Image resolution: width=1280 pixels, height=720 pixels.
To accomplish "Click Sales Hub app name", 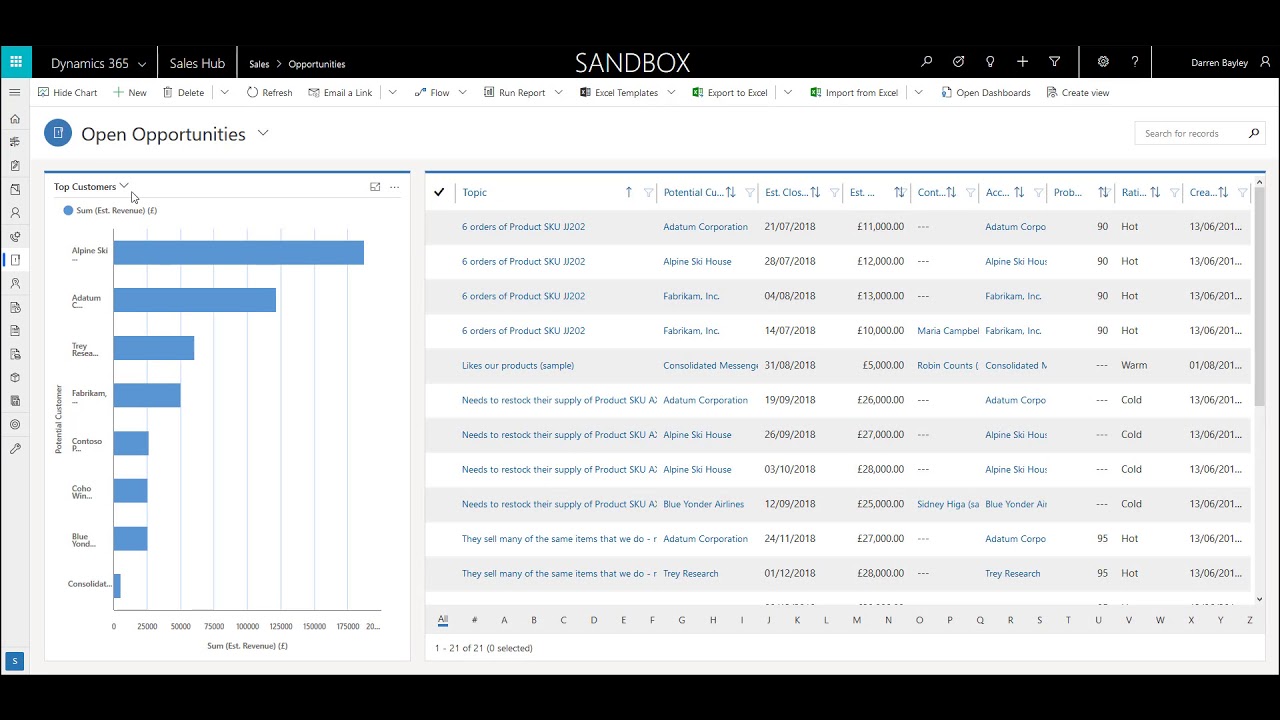I will 197,63.
